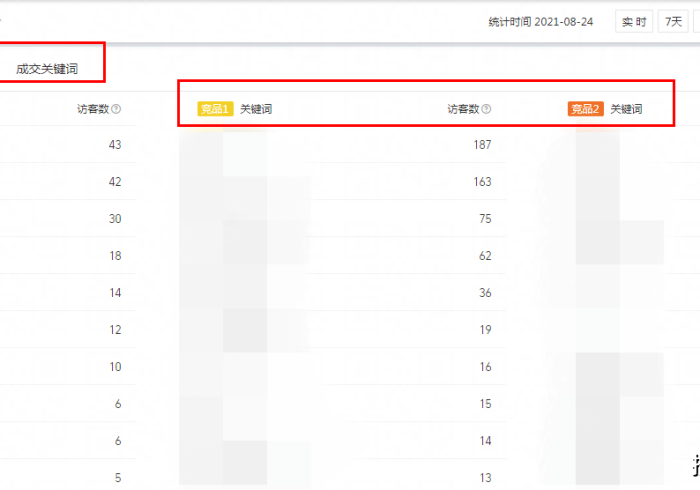Click help icon beside 竞品1 访客数 header
700x490 pixels.
[x=486, y=109]
